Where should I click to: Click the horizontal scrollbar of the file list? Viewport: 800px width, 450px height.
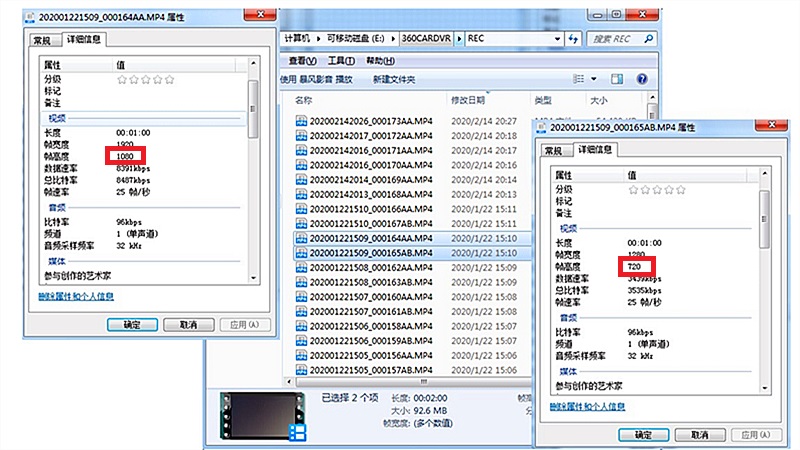413,382
